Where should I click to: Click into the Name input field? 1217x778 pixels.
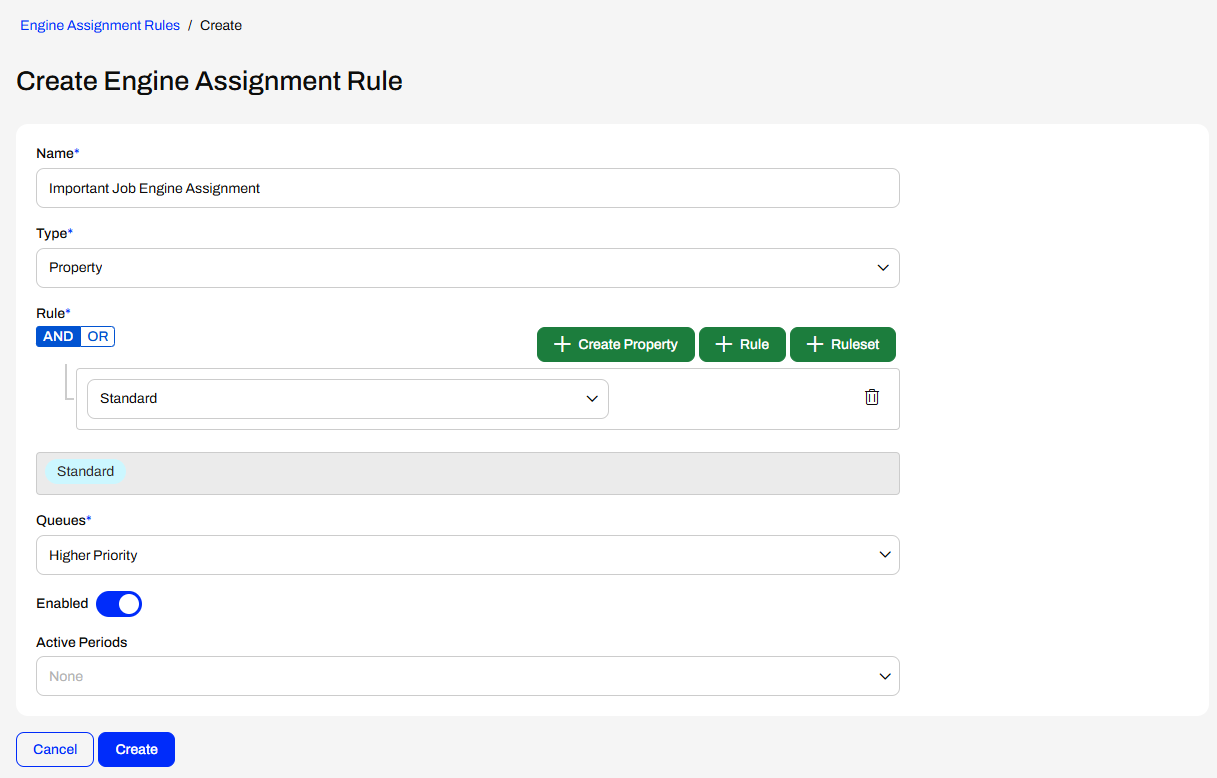point(468,188)
